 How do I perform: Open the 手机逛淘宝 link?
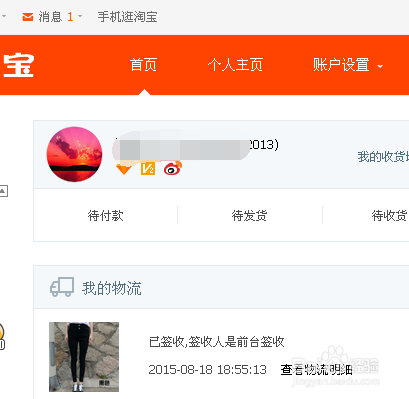(127, 17)
